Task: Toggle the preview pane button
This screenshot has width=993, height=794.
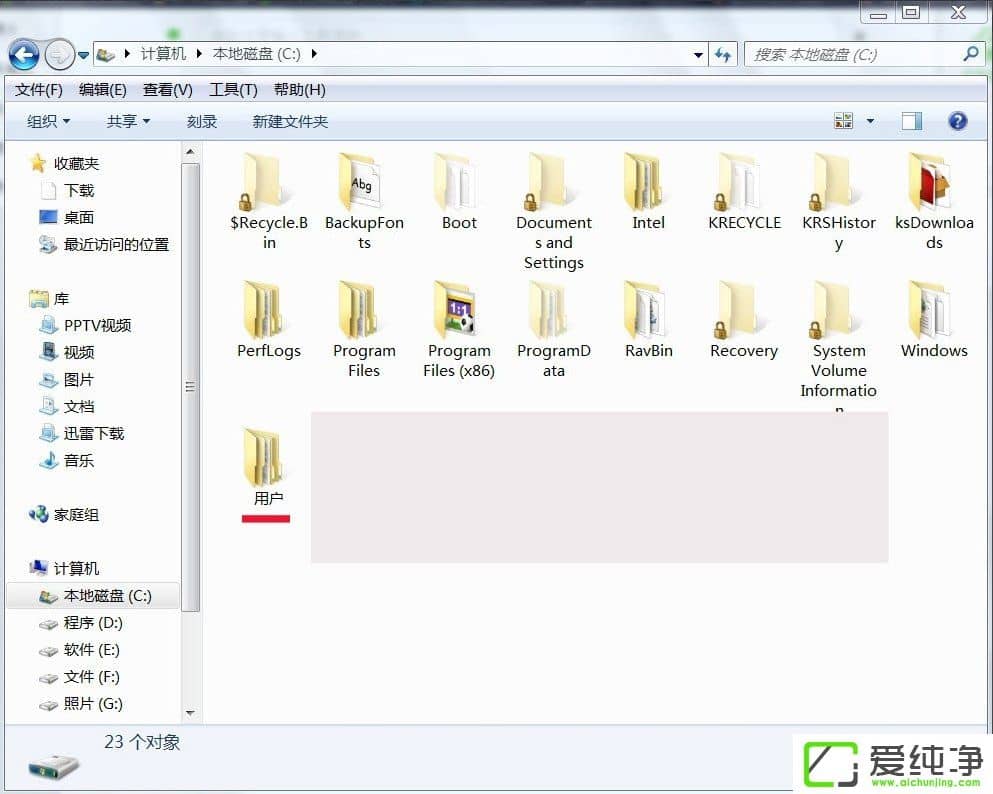Action: click(911, 121)
